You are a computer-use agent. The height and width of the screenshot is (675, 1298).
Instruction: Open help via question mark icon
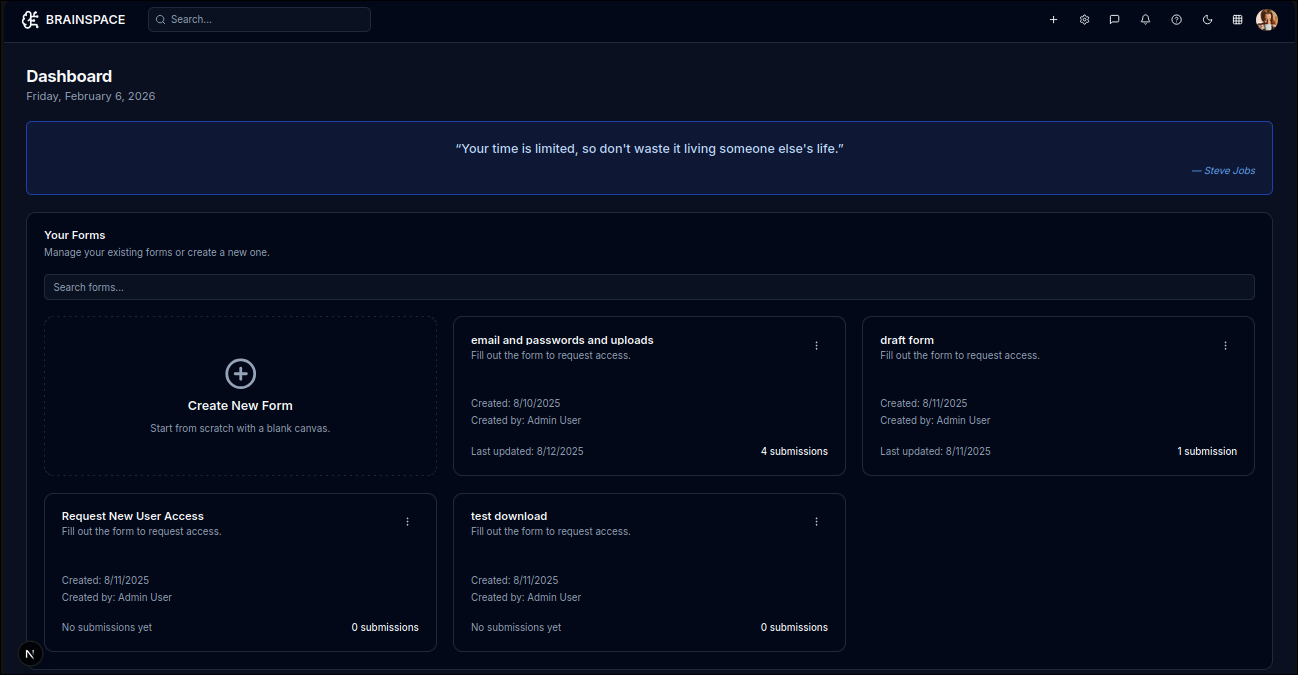(1176, 20)
